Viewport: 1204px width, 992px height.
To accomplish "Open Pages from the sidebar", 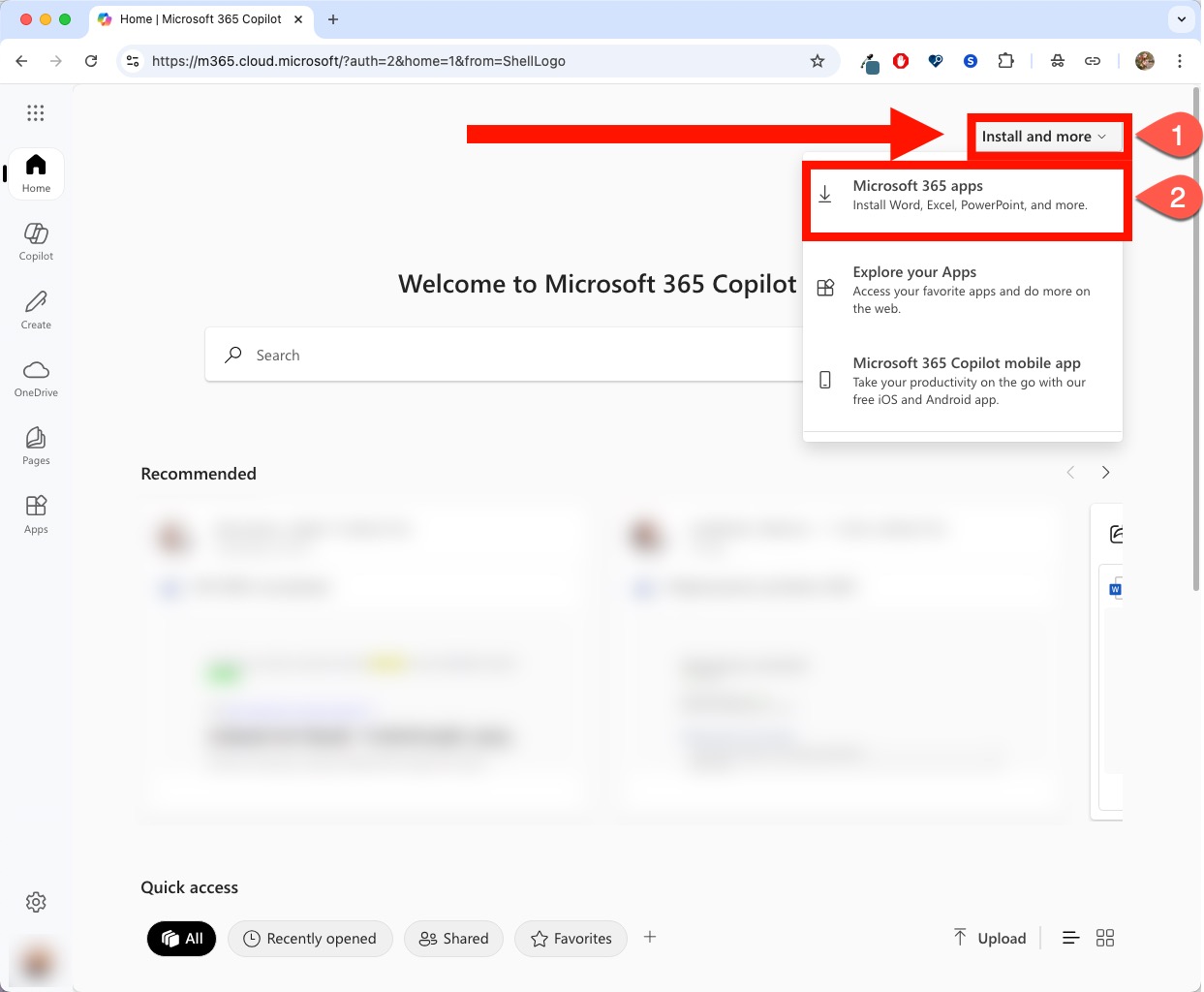I will pyautogui.click(x=36, y=446).
